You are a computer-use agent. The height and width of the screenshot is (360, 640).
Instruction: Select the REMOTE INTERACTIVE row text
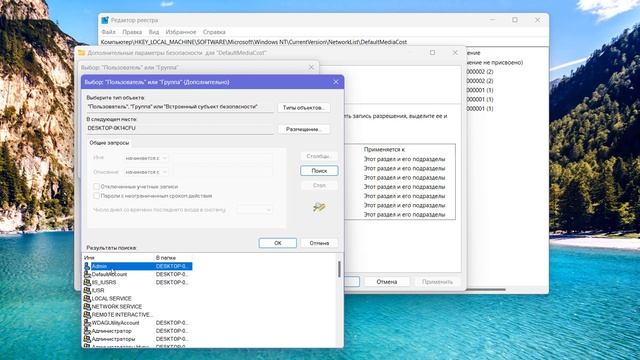(122, 315)
